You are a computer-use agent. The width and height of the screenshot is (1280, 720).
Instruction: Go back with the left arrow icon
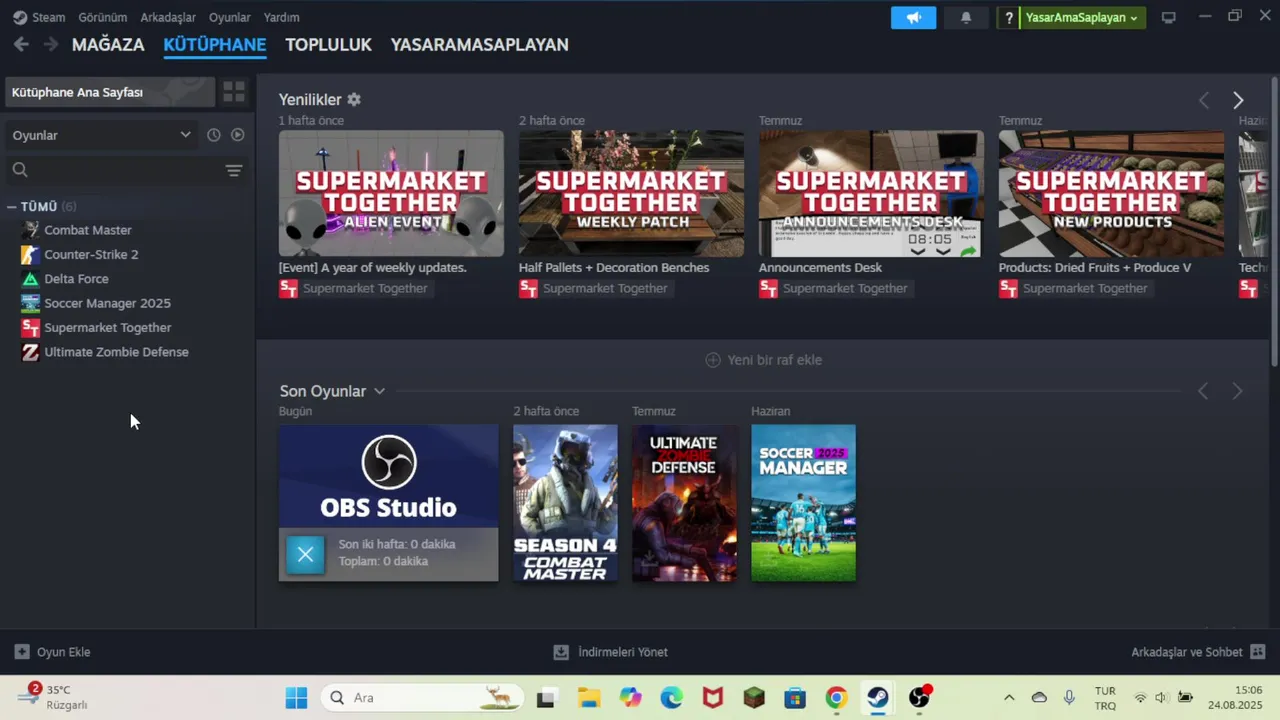tap(21, 44)
